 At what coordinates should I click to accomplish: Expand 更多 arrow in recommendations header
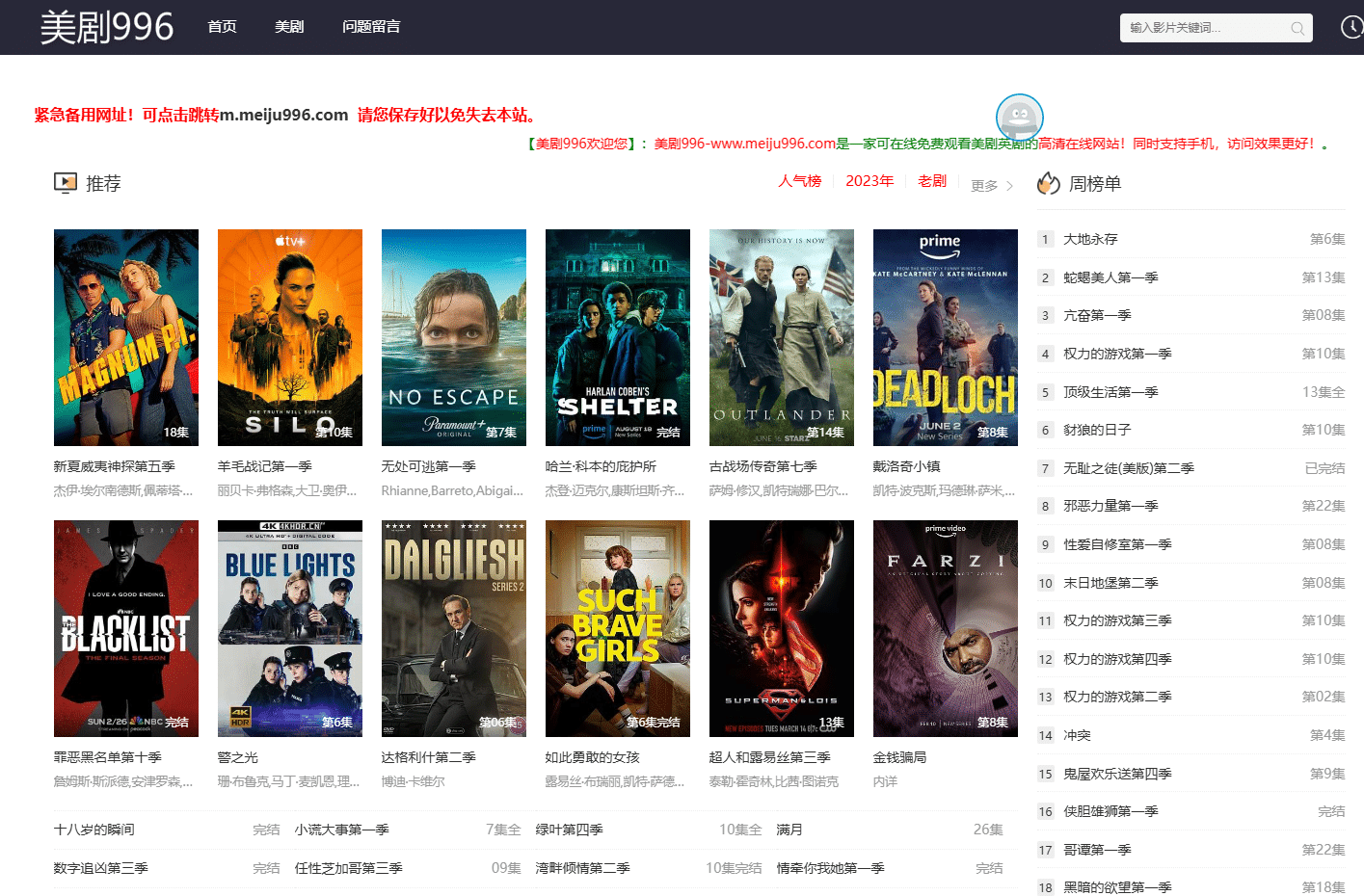pyautogui.click(x=1009, y=186)
